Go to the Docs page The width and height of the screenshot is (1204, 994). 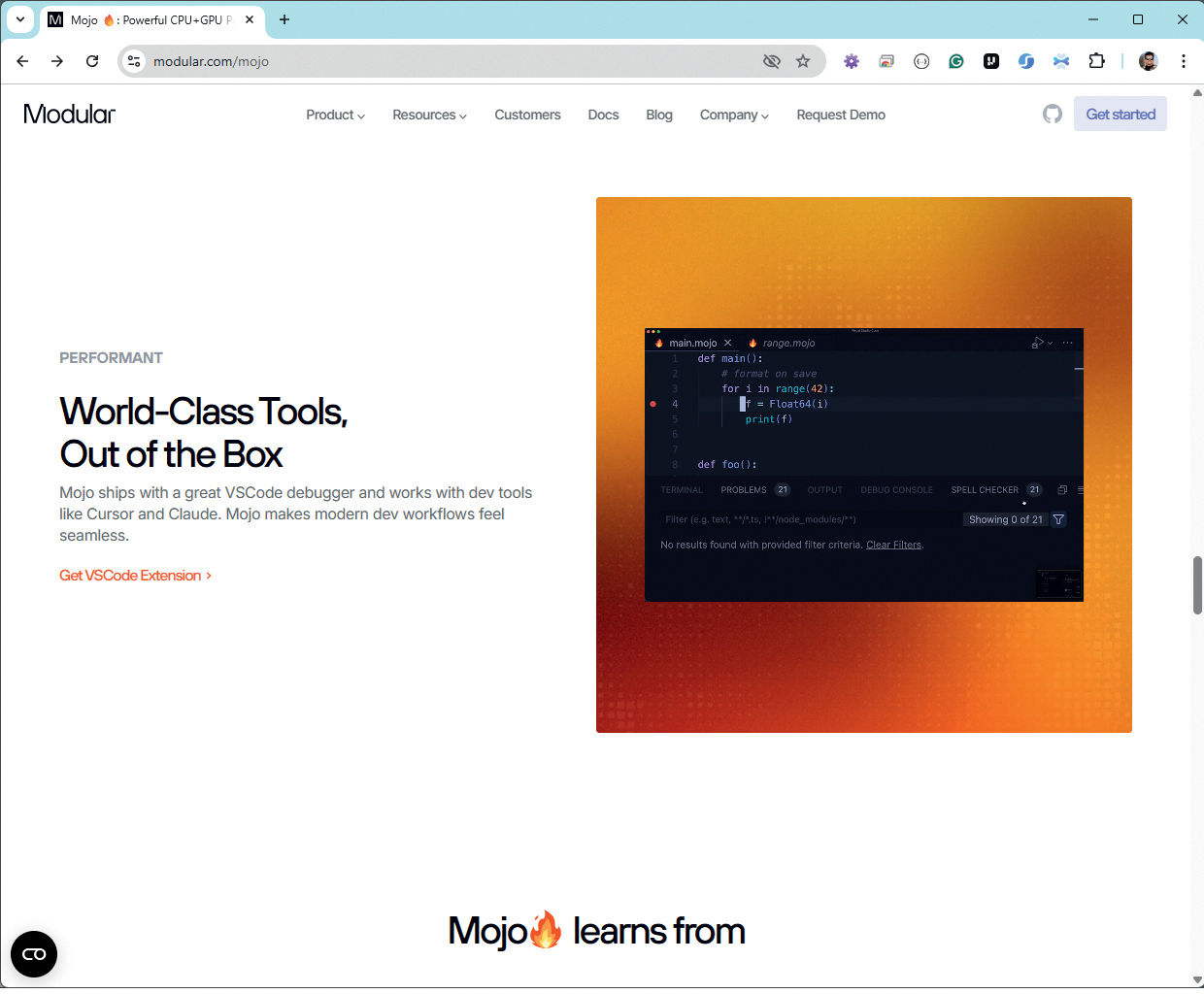[x=603, y=115]
